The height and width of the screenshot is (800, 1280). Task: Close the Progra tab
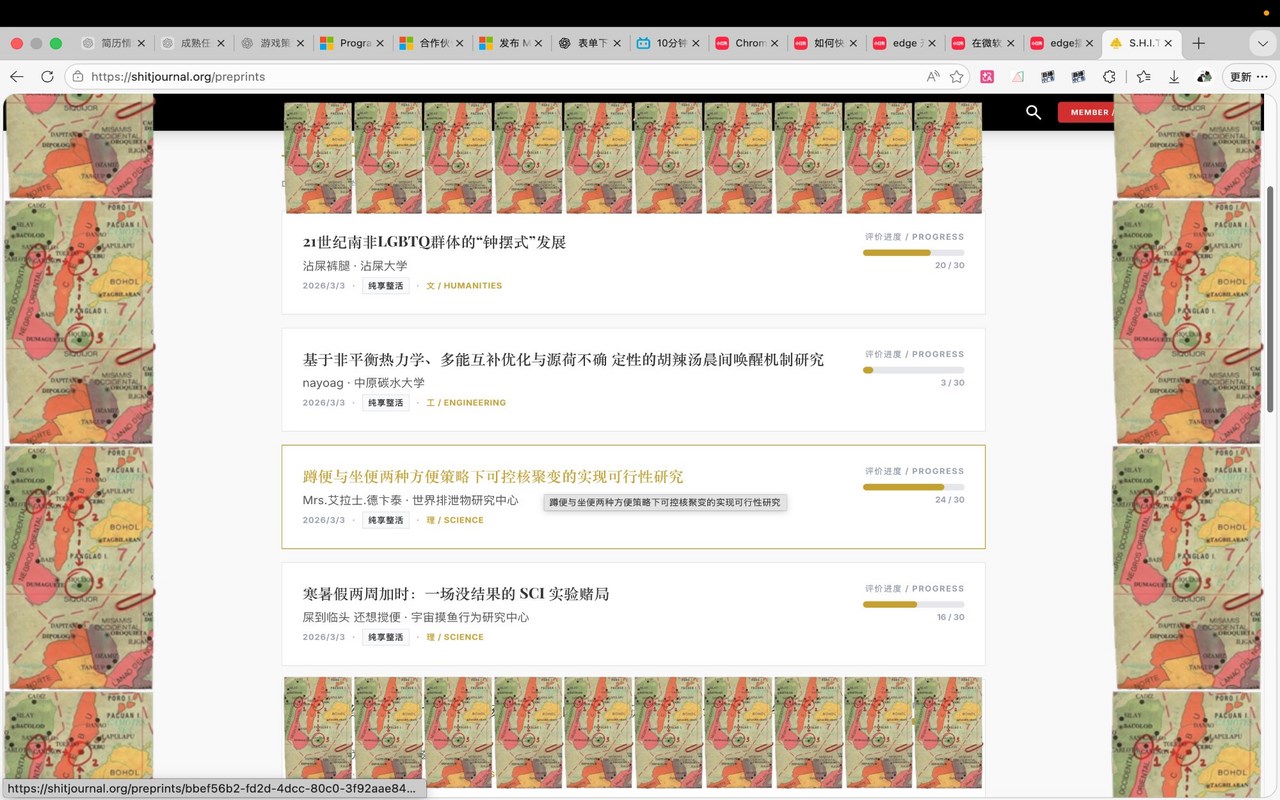380,43
